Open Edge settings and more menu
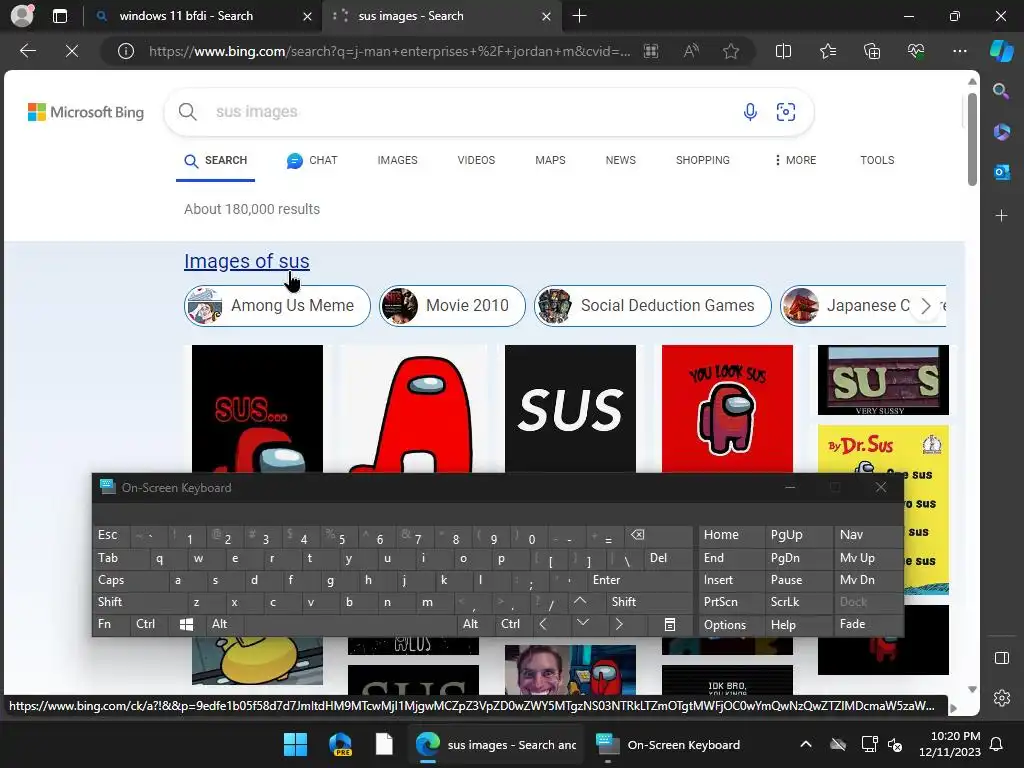 [959, 51]
